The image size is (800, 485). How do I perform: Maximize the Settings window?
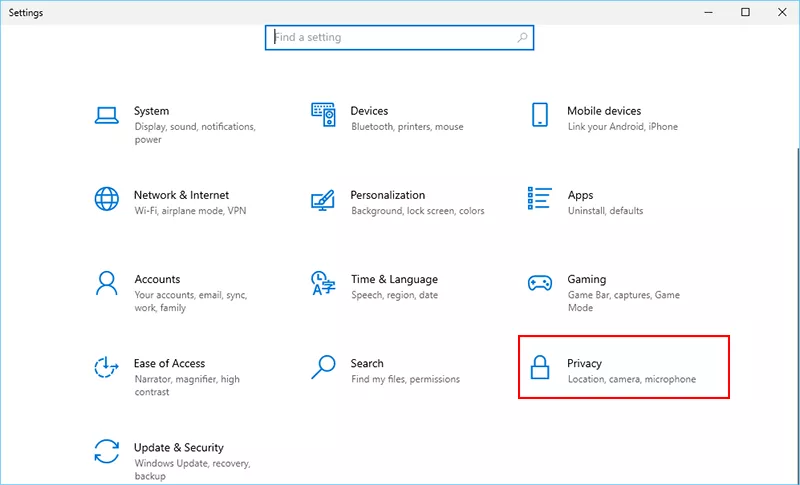(x=745, y=12)
